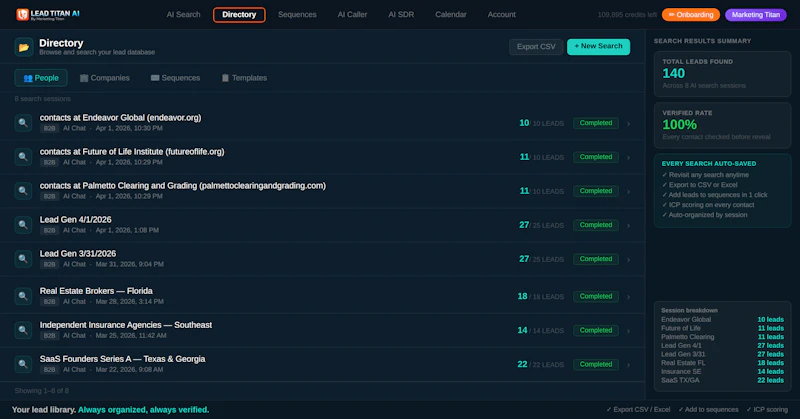
Task: Click 'Real Estate FL' in Session breakdown
Action: pos(683,363)
